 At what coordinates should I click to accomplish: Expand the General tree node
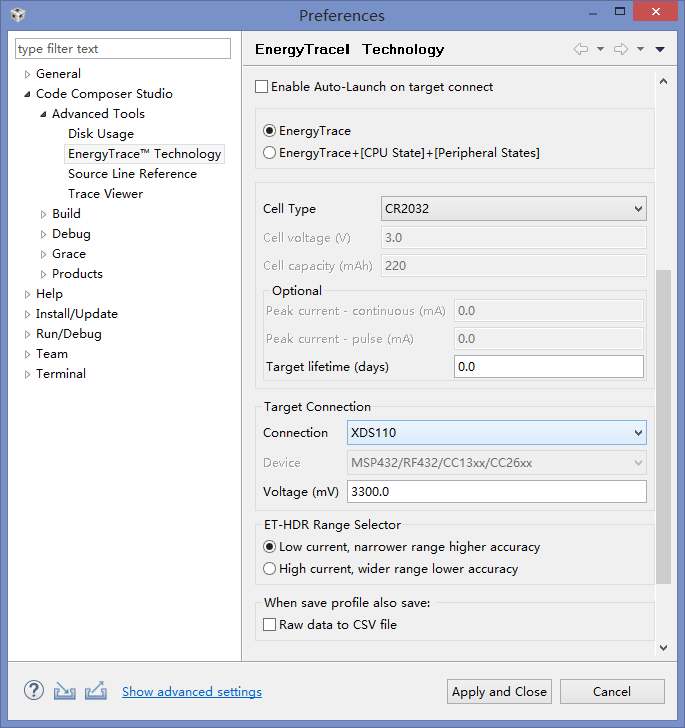[x=27, y=74]
